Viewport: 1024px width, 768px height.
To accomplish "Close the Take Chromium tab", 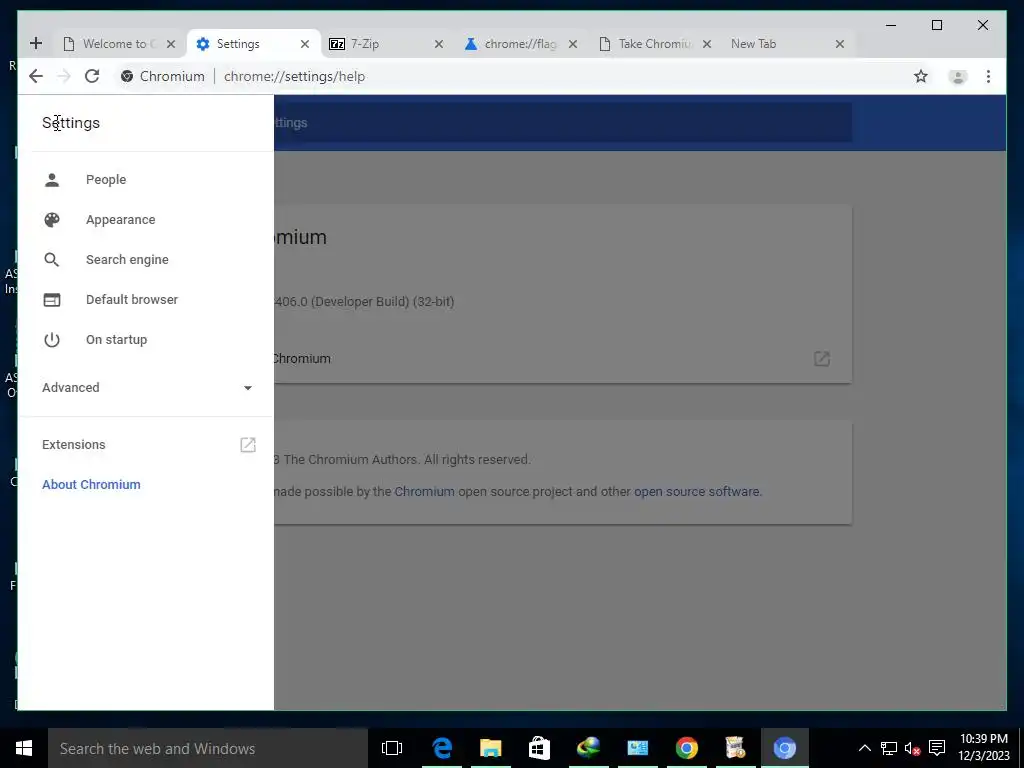I will point(706,44).
